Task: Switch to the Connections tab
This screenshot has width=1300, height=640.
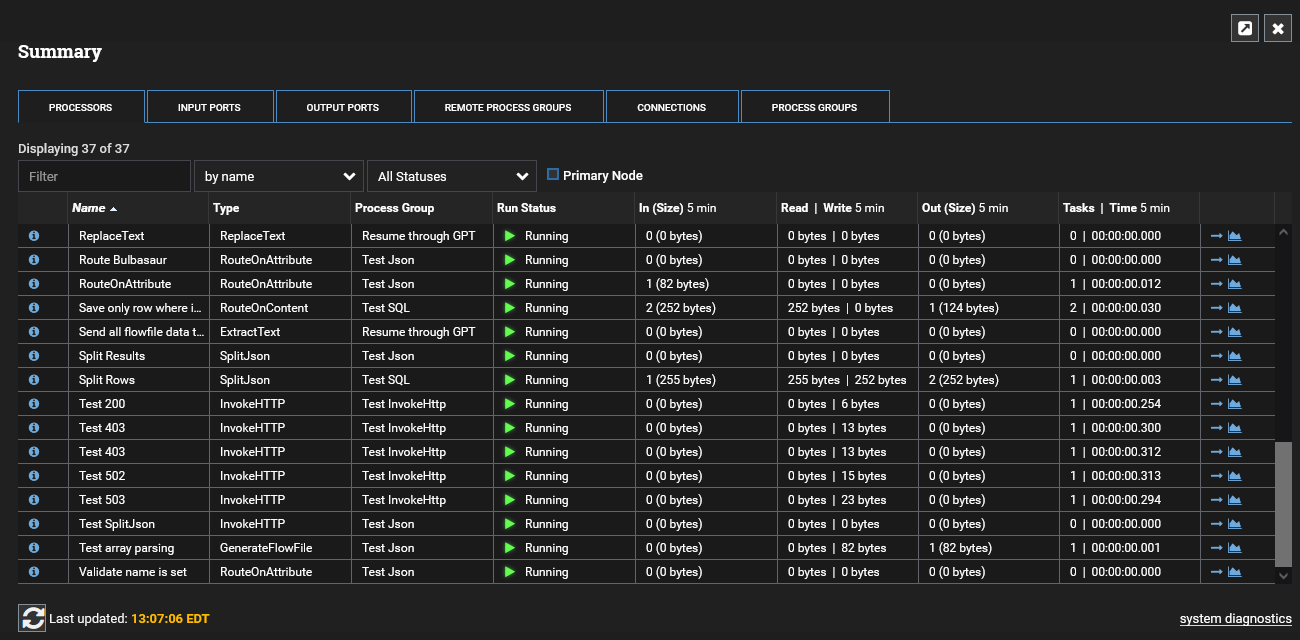Action: coord(671,107)
